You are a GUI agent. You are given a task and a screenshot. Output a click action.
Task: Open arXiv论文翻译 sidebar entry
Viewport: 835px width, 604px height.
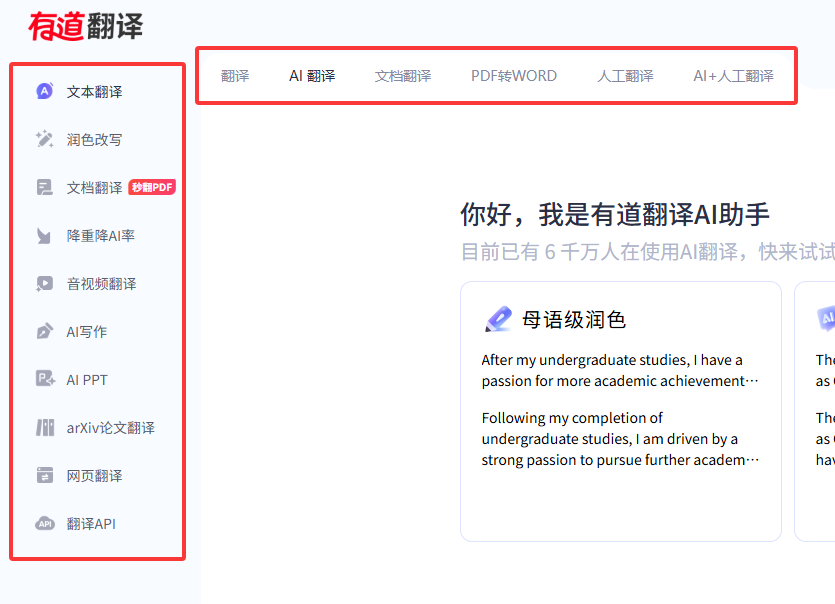pyautogui.click(x=111, y=428)
